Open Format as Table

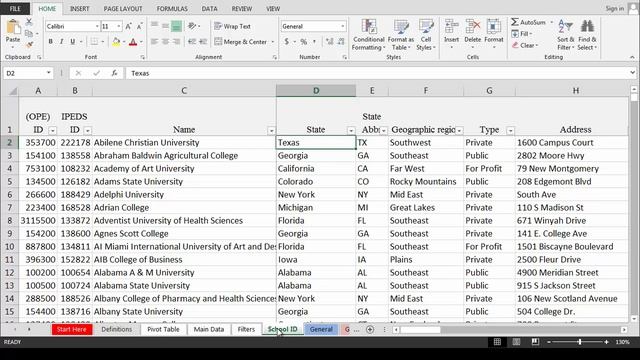[x=400, y=35]
